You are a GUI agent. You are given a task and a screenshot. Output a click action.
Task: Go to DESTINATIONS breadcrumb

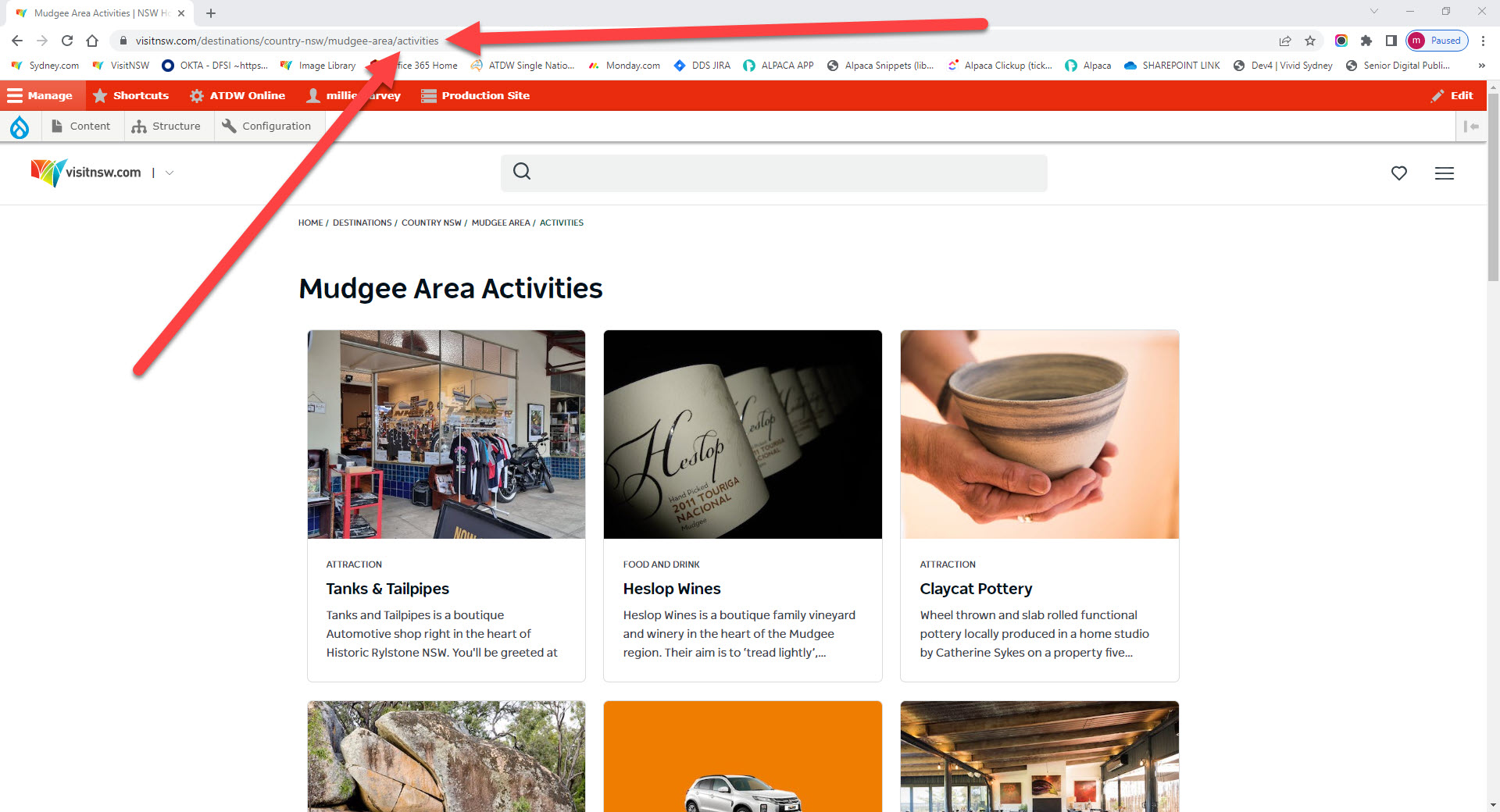click(362, 223)
